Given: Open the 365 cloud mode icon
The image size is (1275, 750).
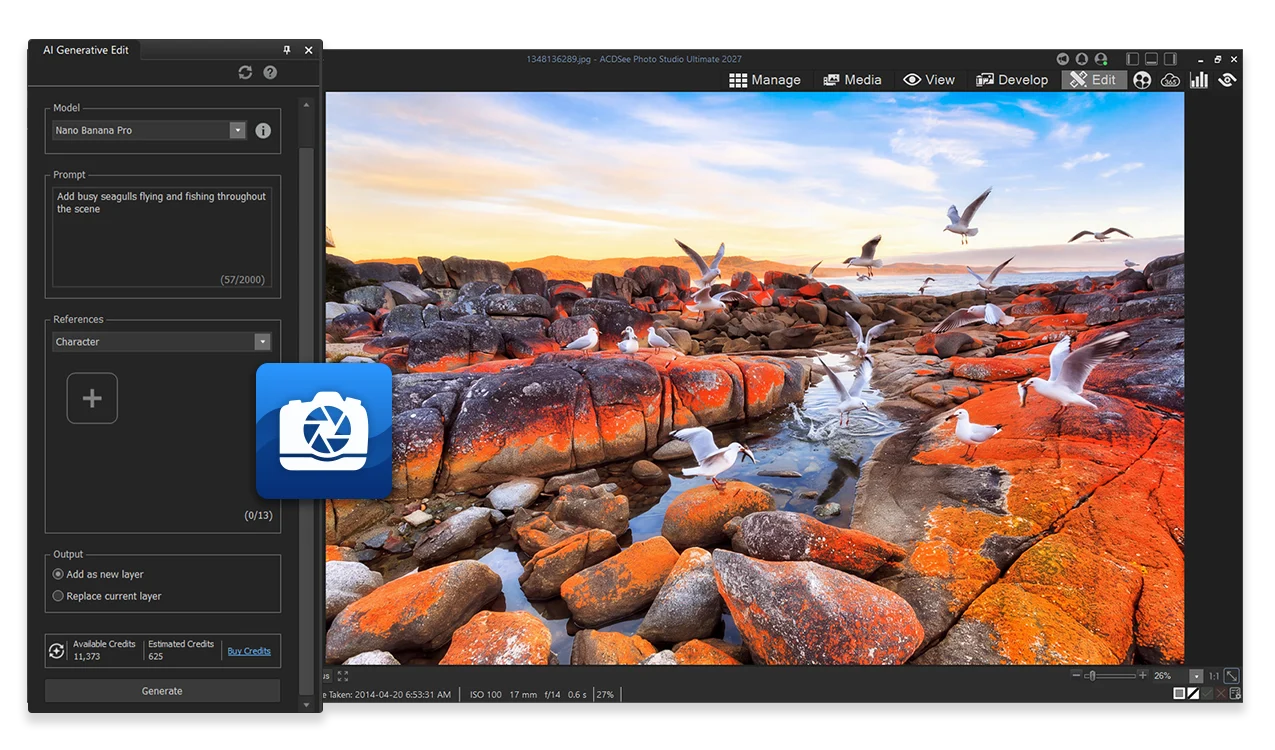Looking at the screenshot, I should [1170, 80].
